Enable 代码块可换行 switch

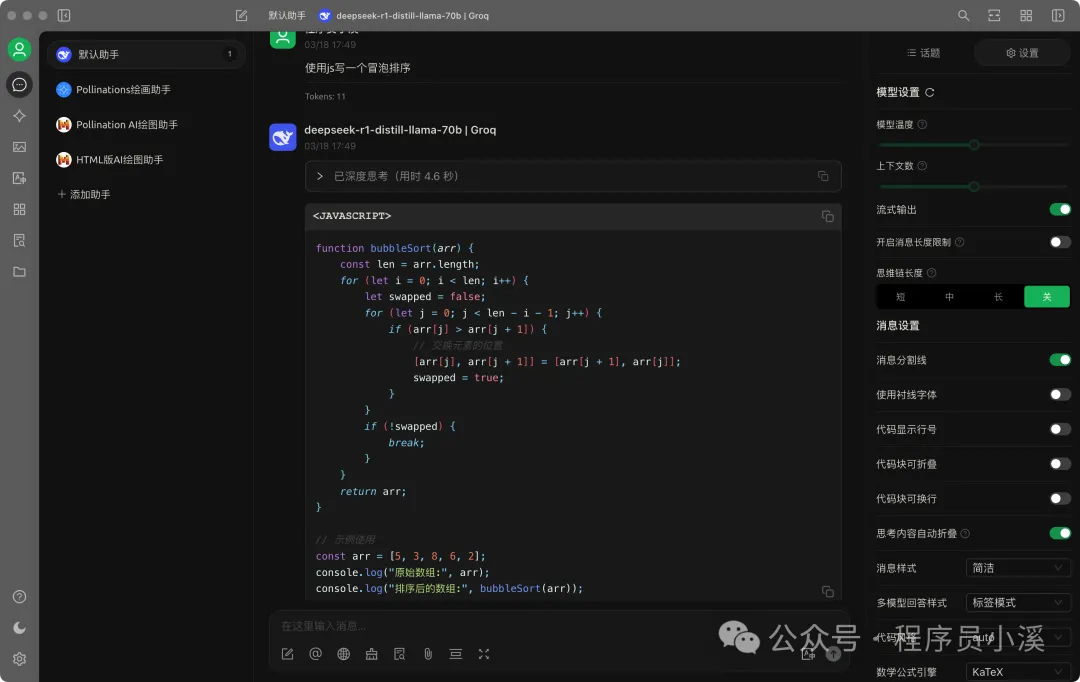pos(1060,498)
